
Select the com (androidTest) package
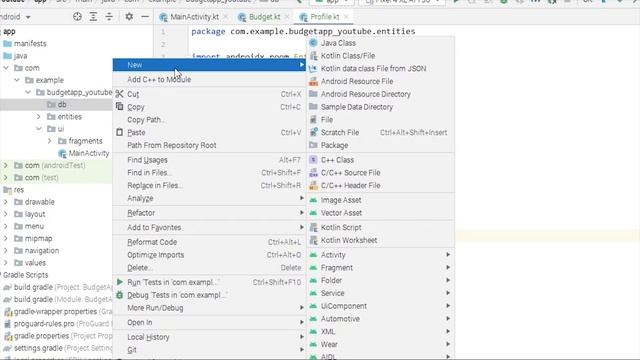click(x=55, y=165)
